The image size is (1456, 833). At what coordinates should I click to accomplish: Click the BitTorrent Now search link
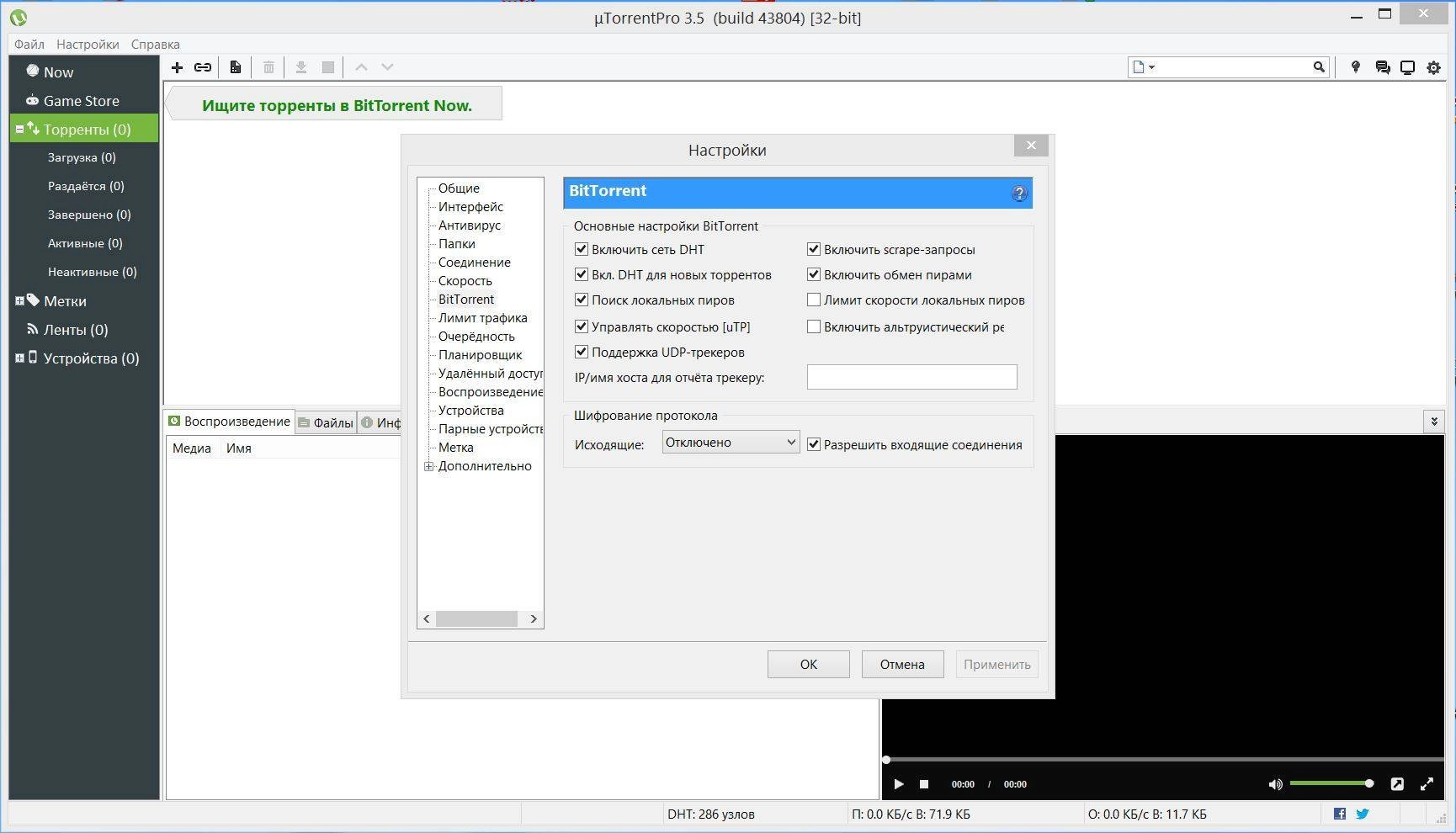[336, 105]
